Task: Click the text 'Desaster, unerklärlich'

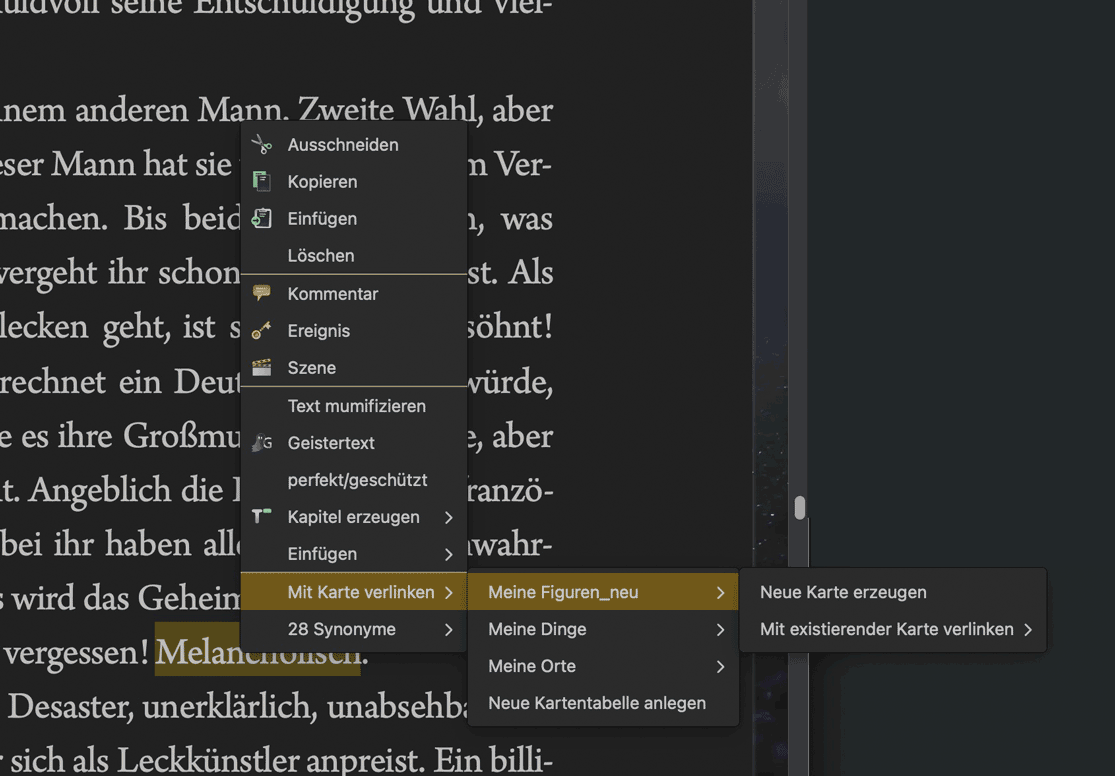Action: tap(162, 706)
